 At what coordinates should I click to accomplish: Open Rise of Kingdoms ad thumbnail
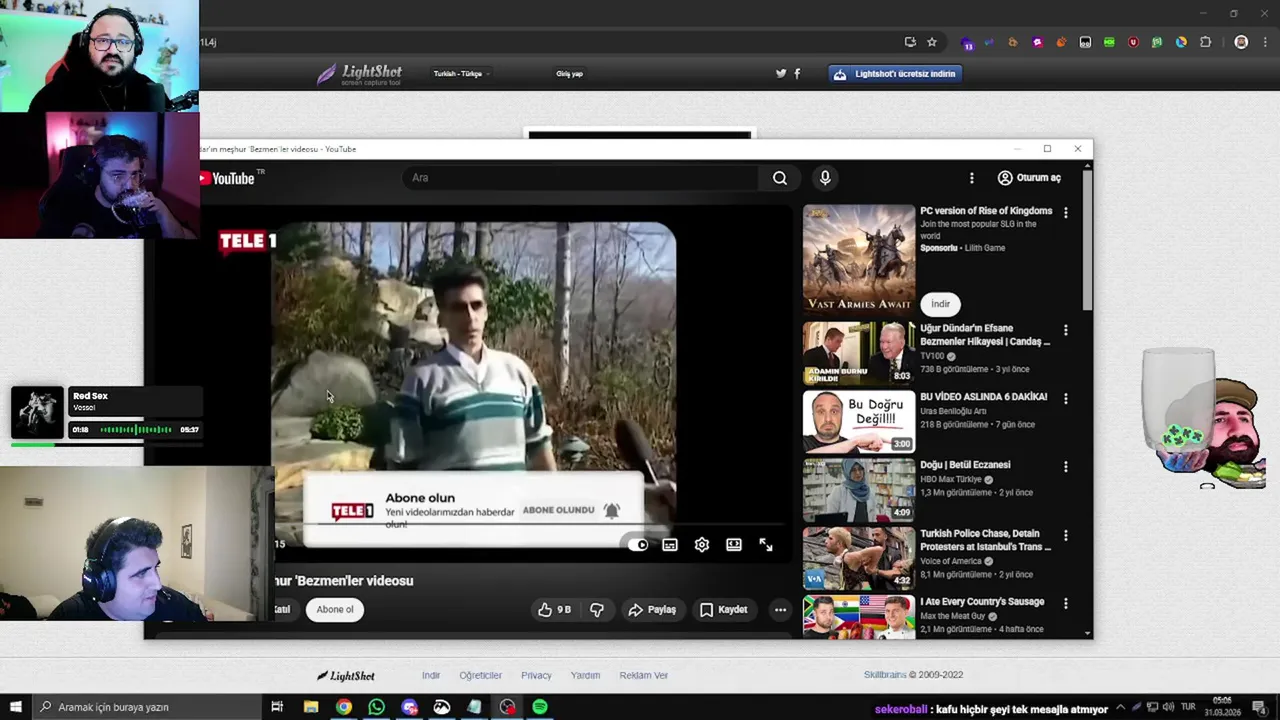click(x=859, y=260)
